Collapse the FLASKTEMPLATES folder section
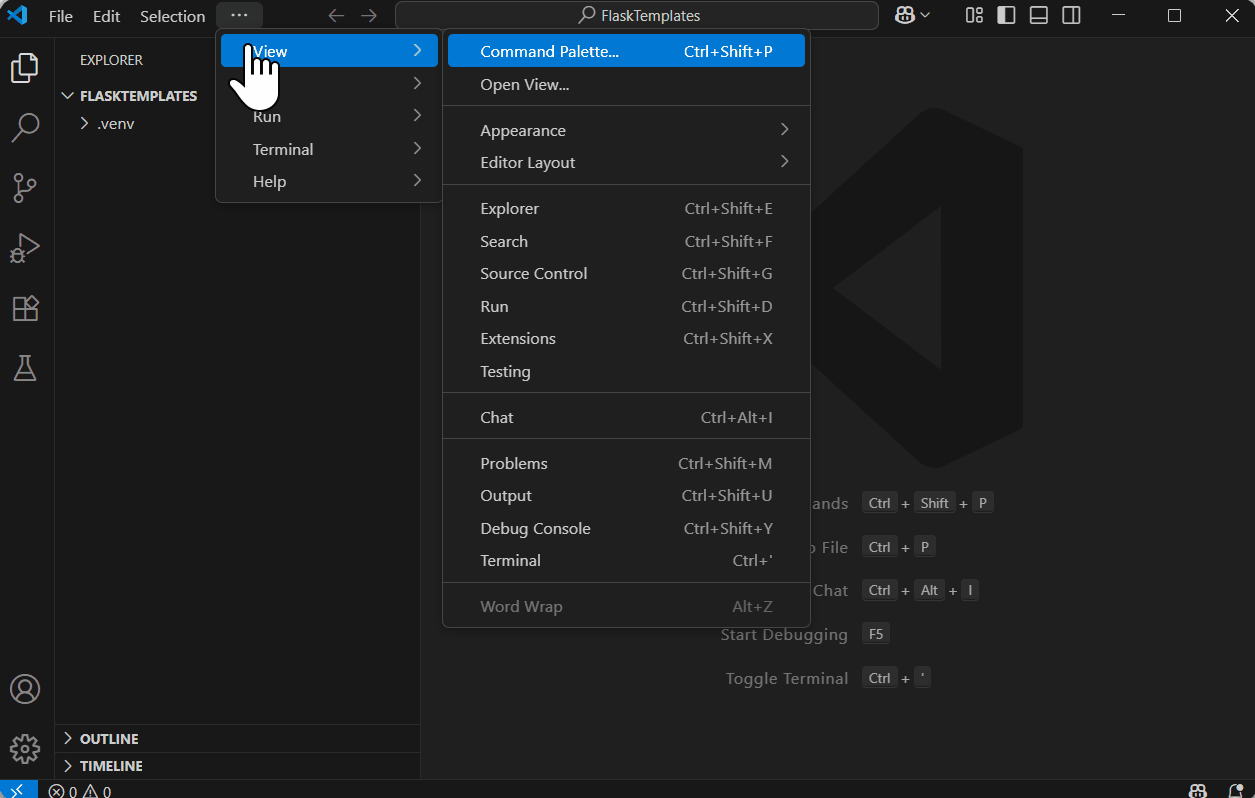 click(x=238, y=96)
